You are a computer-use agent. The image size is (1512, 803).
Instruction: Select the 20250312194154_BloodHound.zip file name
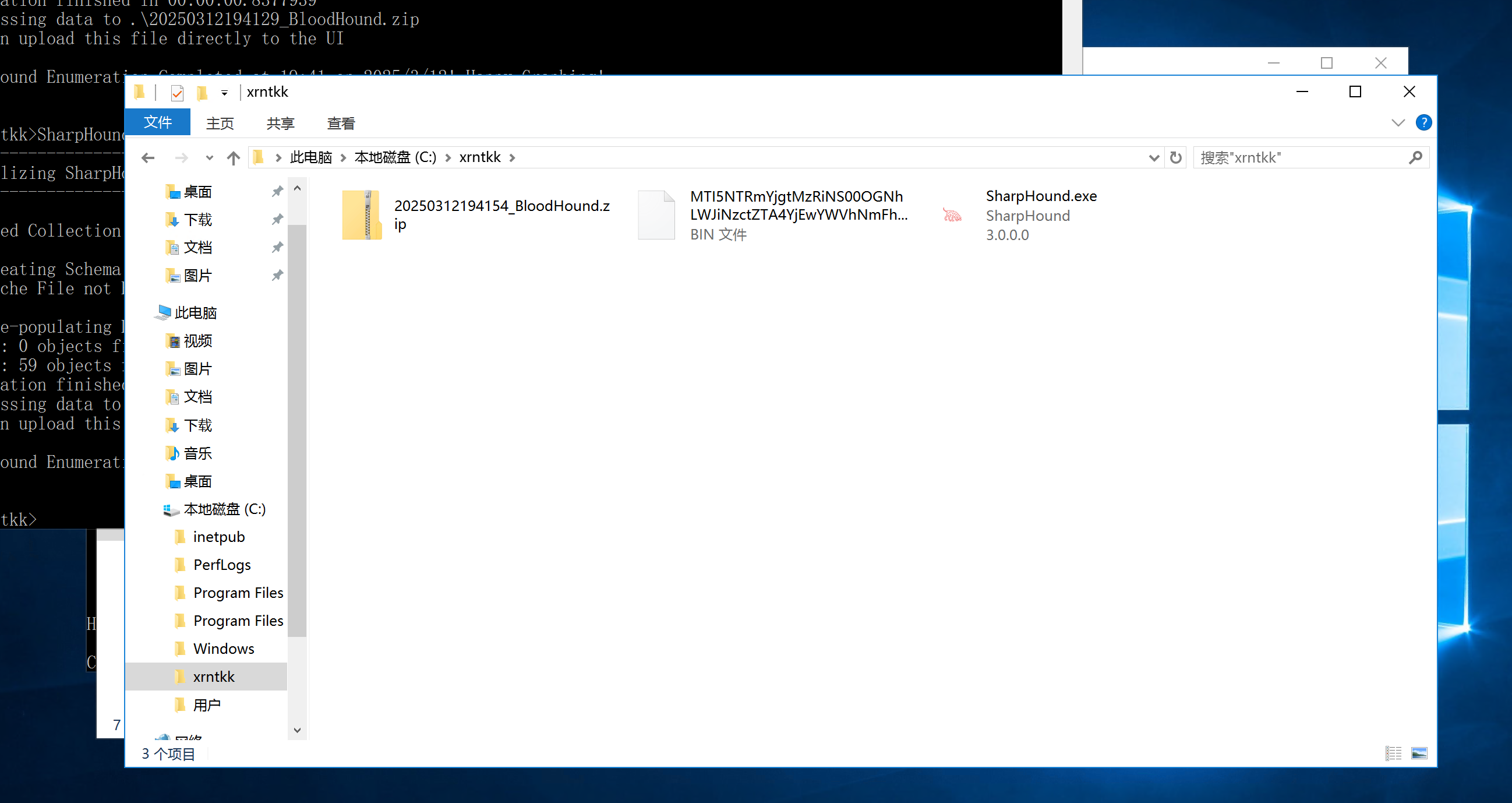click(502, 214)
